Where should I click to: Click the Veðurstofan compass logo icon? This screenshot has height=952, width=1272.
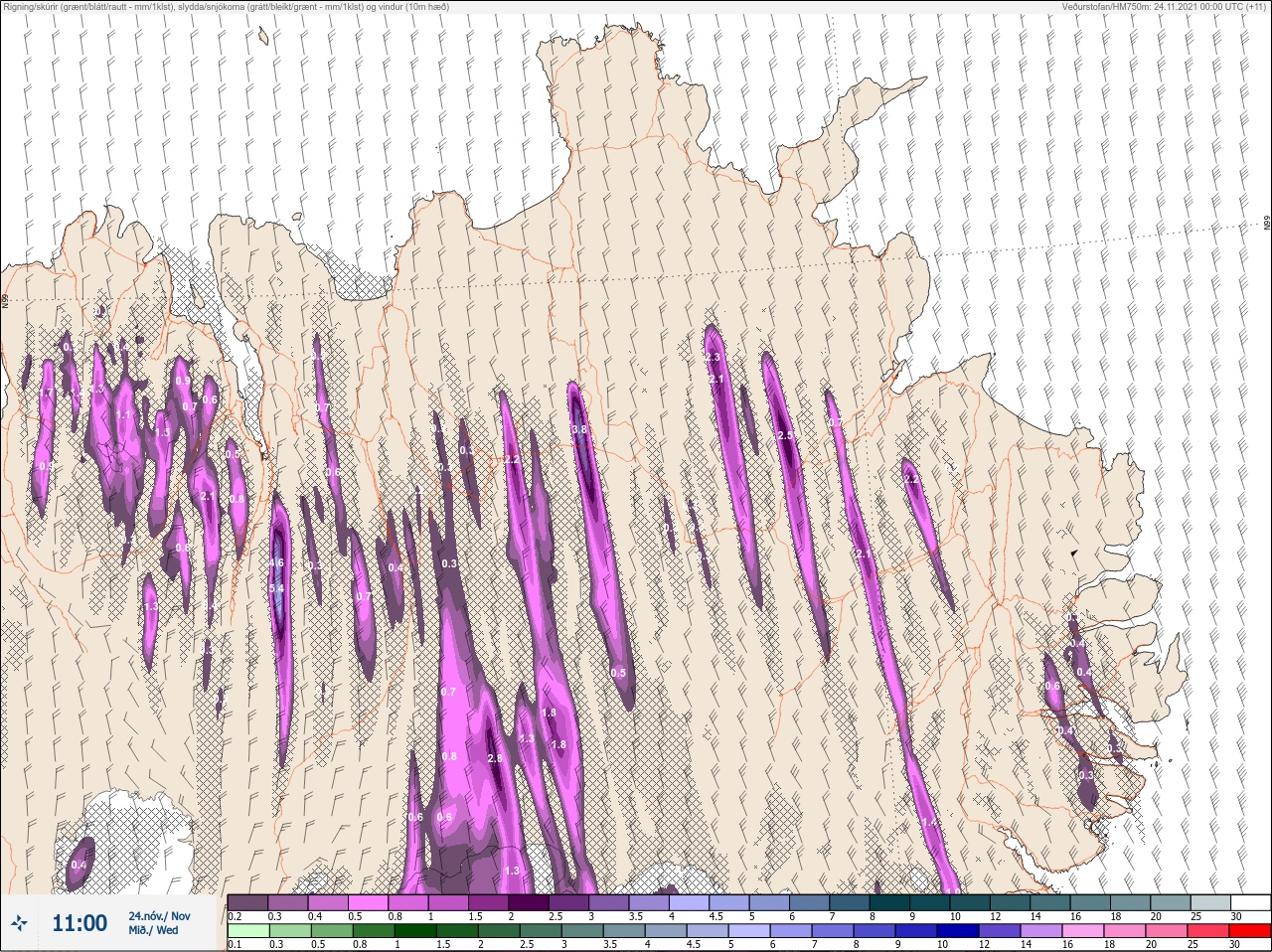tap(18, 923)
